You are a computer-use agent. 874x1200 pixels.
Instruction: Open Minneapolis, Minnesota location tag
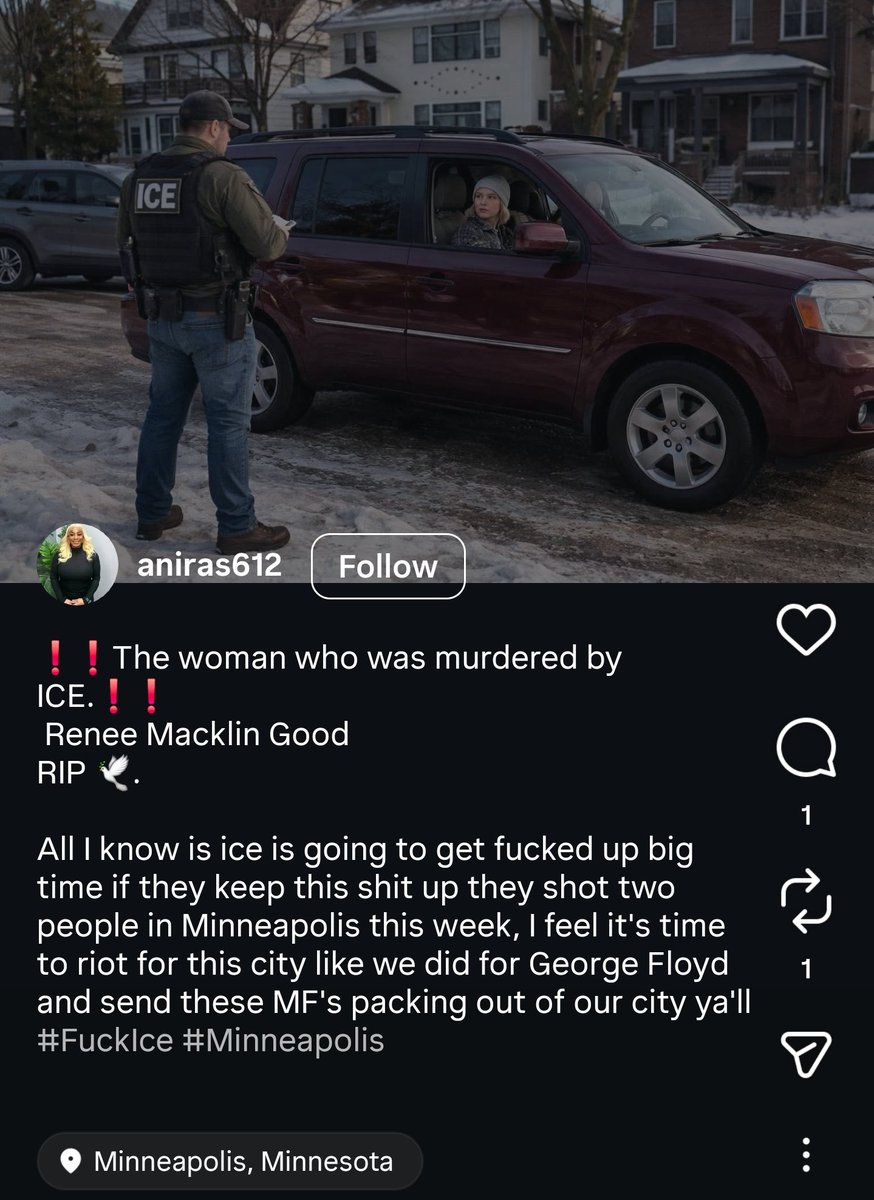click(x=230, y=1162)
